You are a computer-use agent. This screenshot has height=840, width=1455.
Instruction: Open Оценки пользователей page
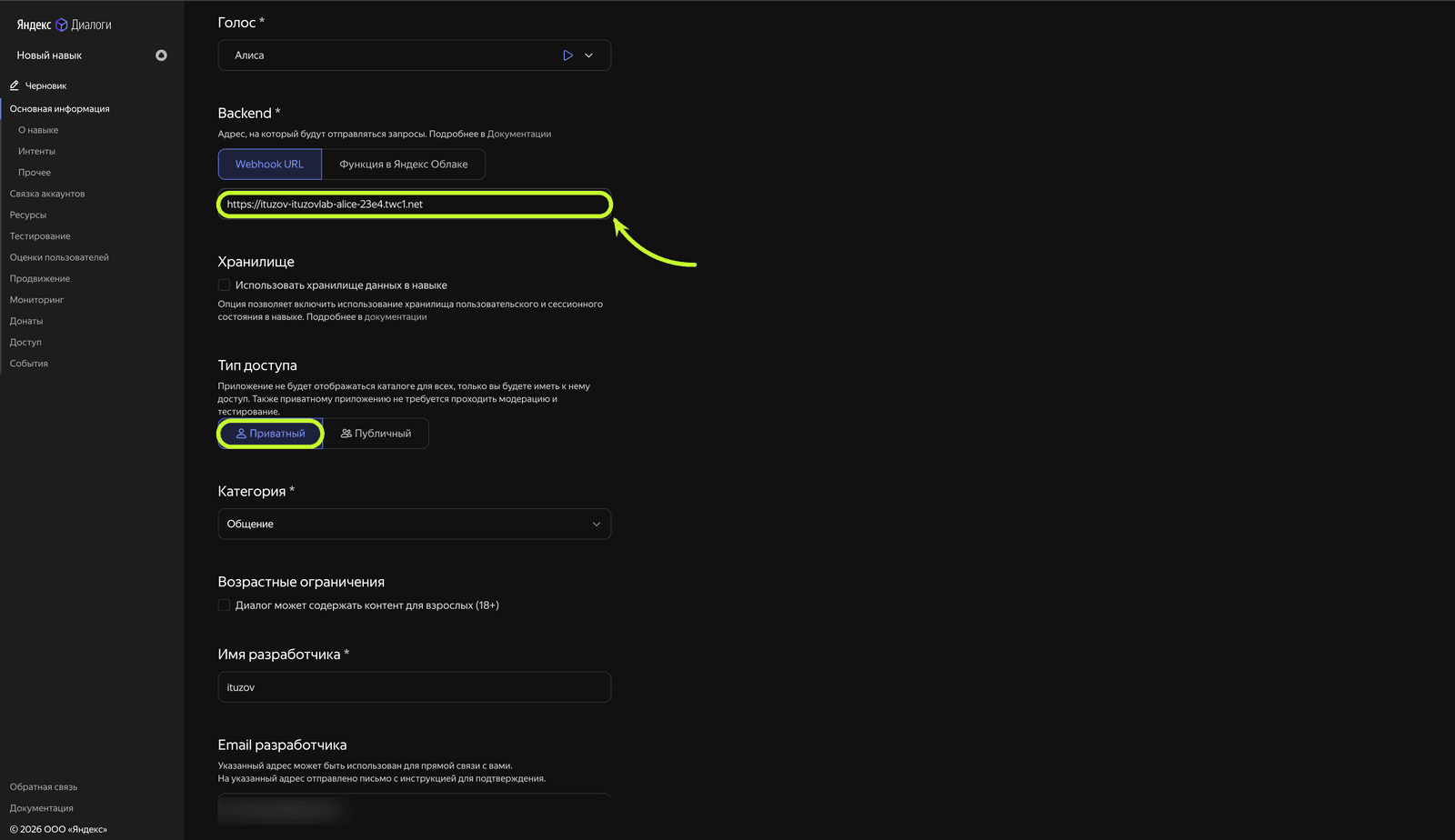pyautogui.click(x=59, y=257)
